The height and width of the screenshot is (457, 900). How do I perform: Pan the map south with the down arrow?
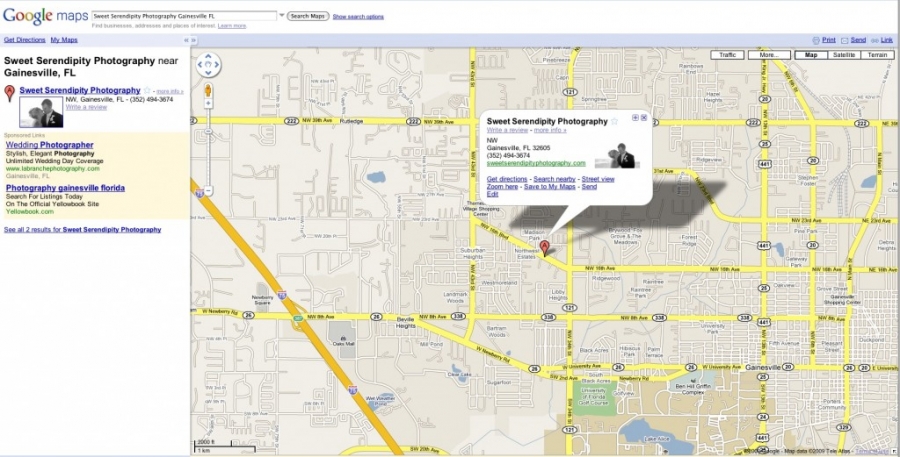pyautogui.click(x=208, y=73)
